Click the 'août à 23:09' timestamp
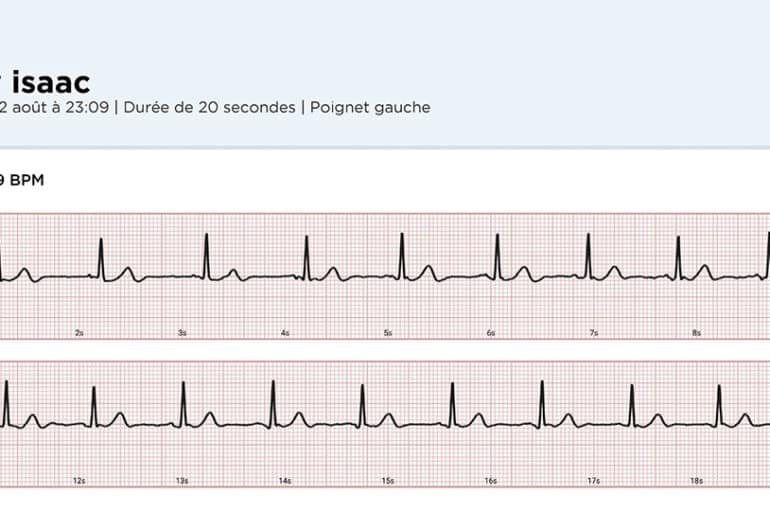 [x=60, y=107]
